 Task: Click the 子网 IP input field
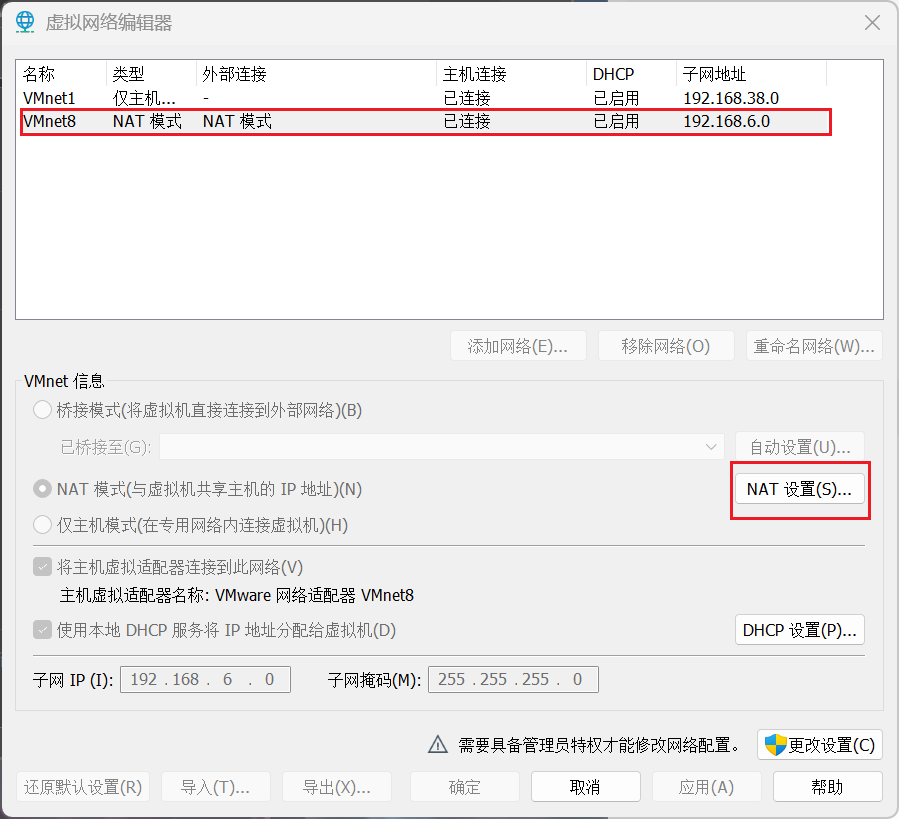click(205, 679)
